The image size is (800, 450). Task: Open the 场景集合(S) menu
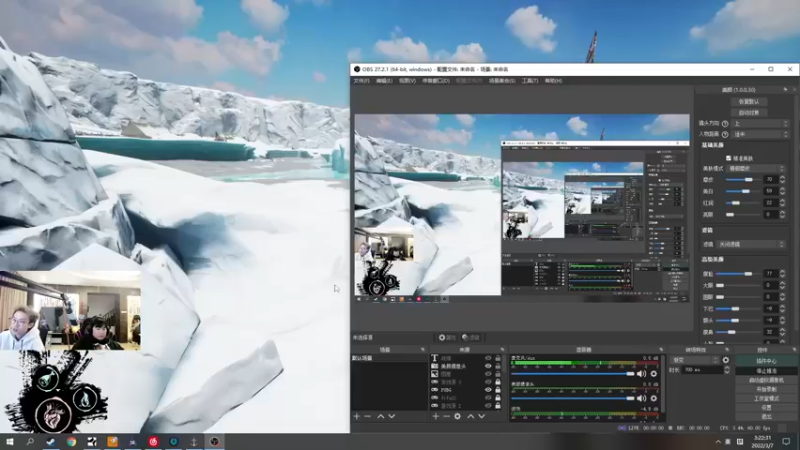coord(502,81)
